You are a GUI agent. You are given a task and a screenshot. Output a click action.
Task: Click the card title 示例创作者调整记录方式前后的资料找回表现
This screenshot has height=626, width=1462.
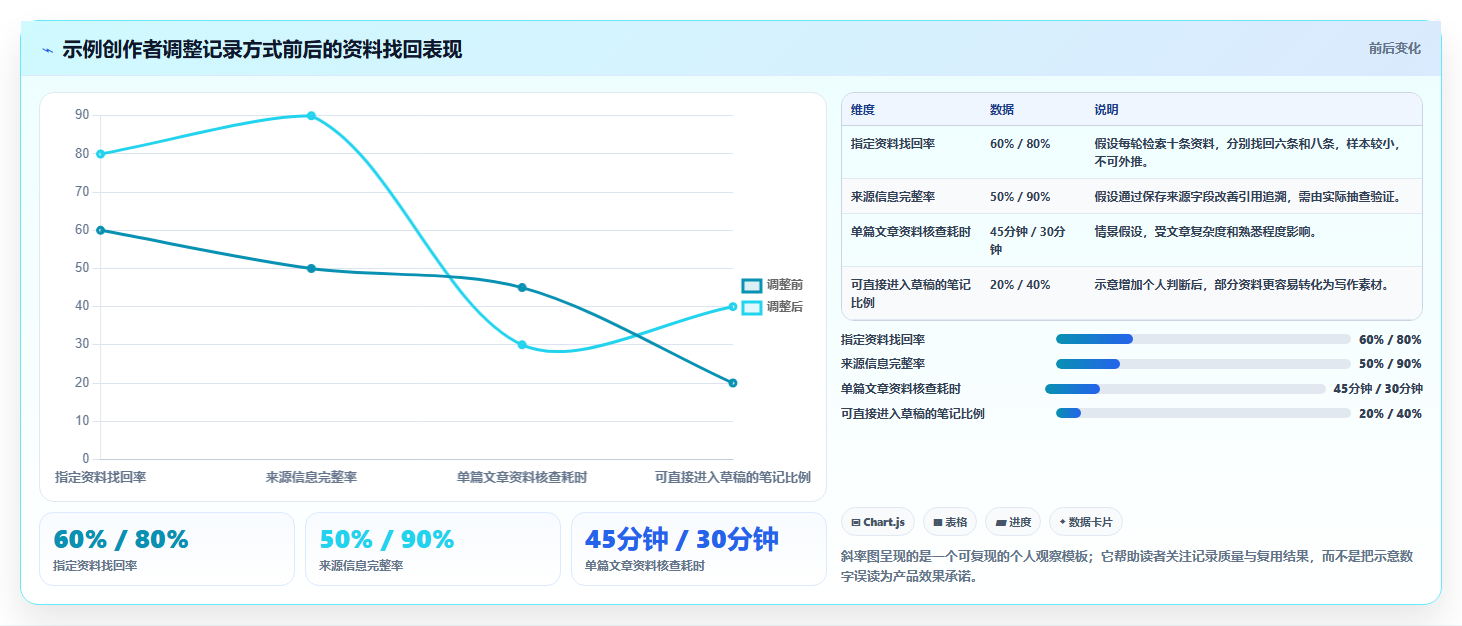(262, 50)
